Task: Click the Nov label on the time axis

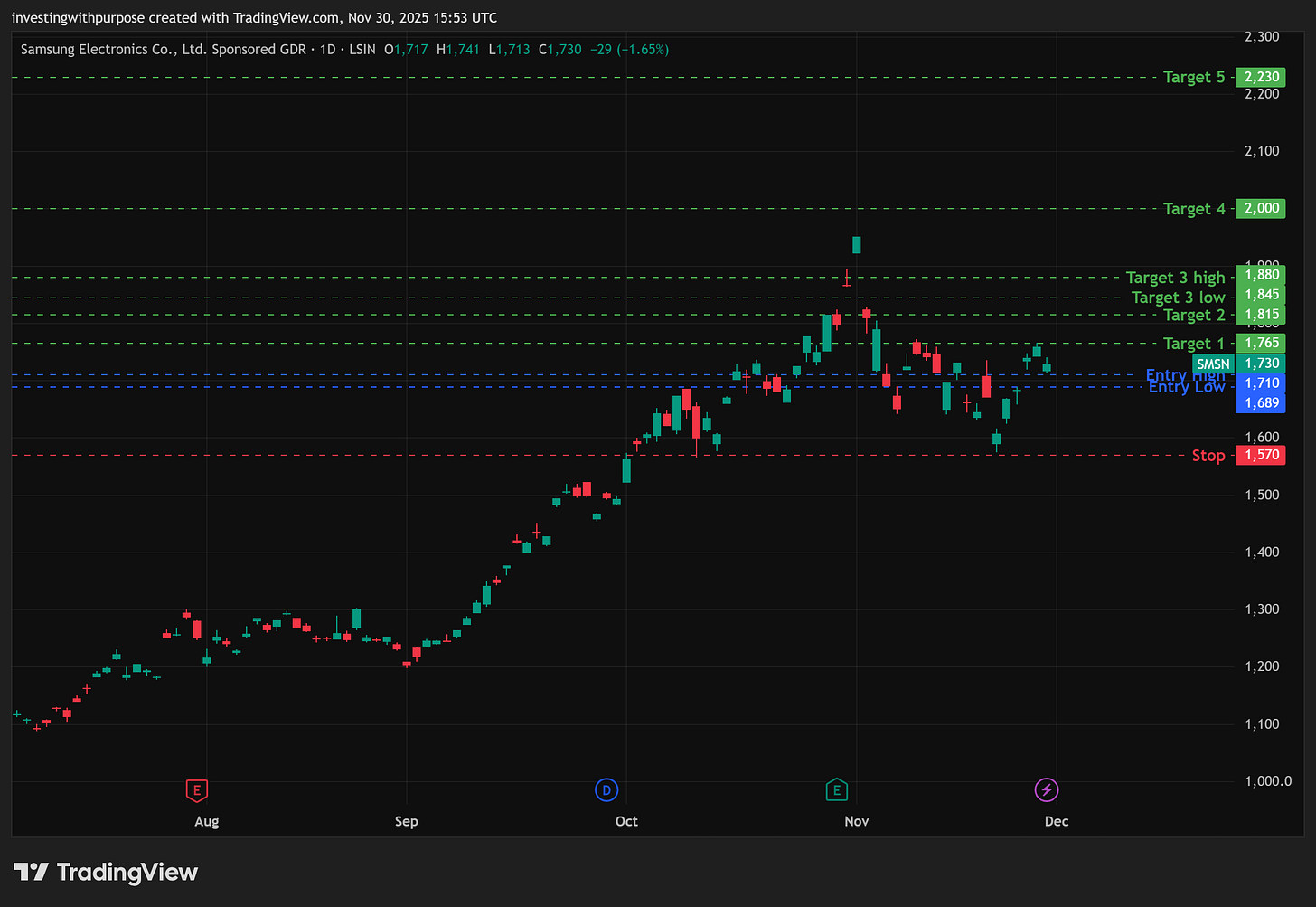Action: point(857,821)
